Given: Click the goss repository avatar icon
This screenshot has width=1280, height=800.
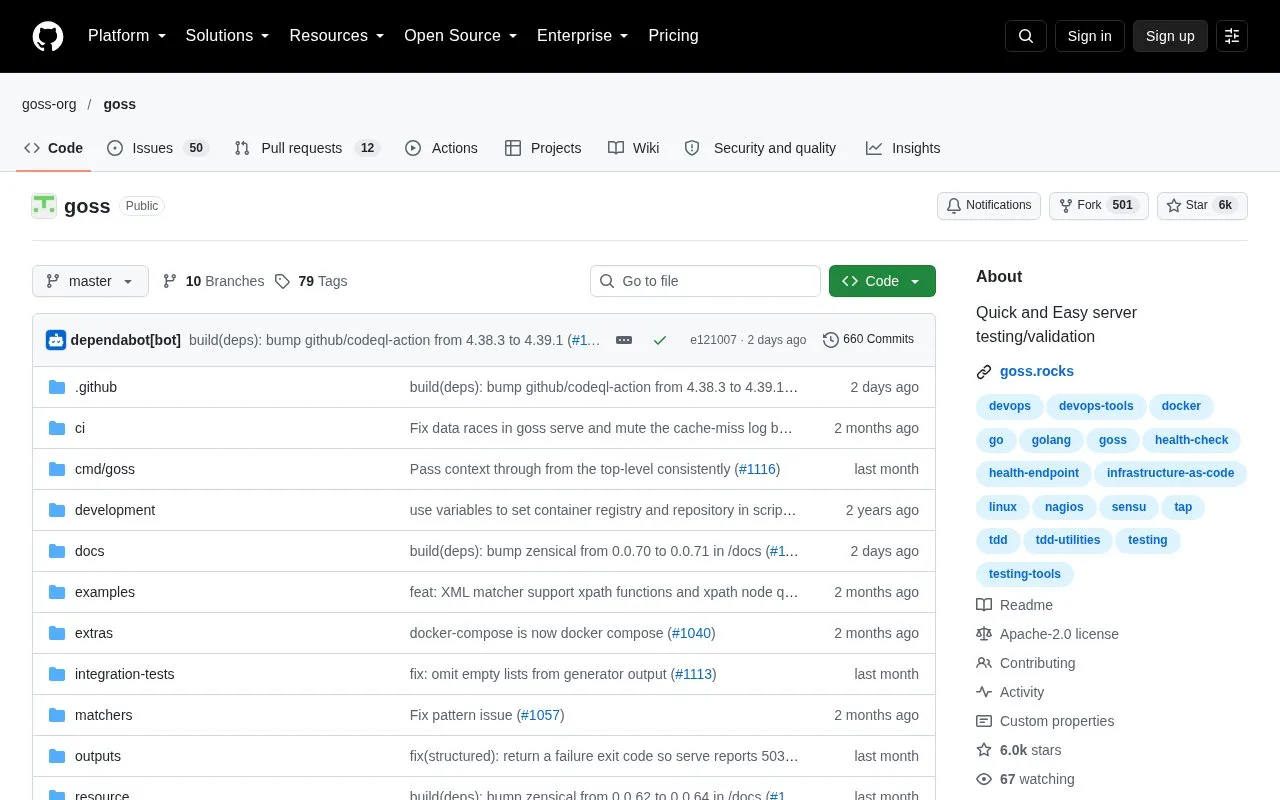Looking at the screenshot, I should [44, 206].
